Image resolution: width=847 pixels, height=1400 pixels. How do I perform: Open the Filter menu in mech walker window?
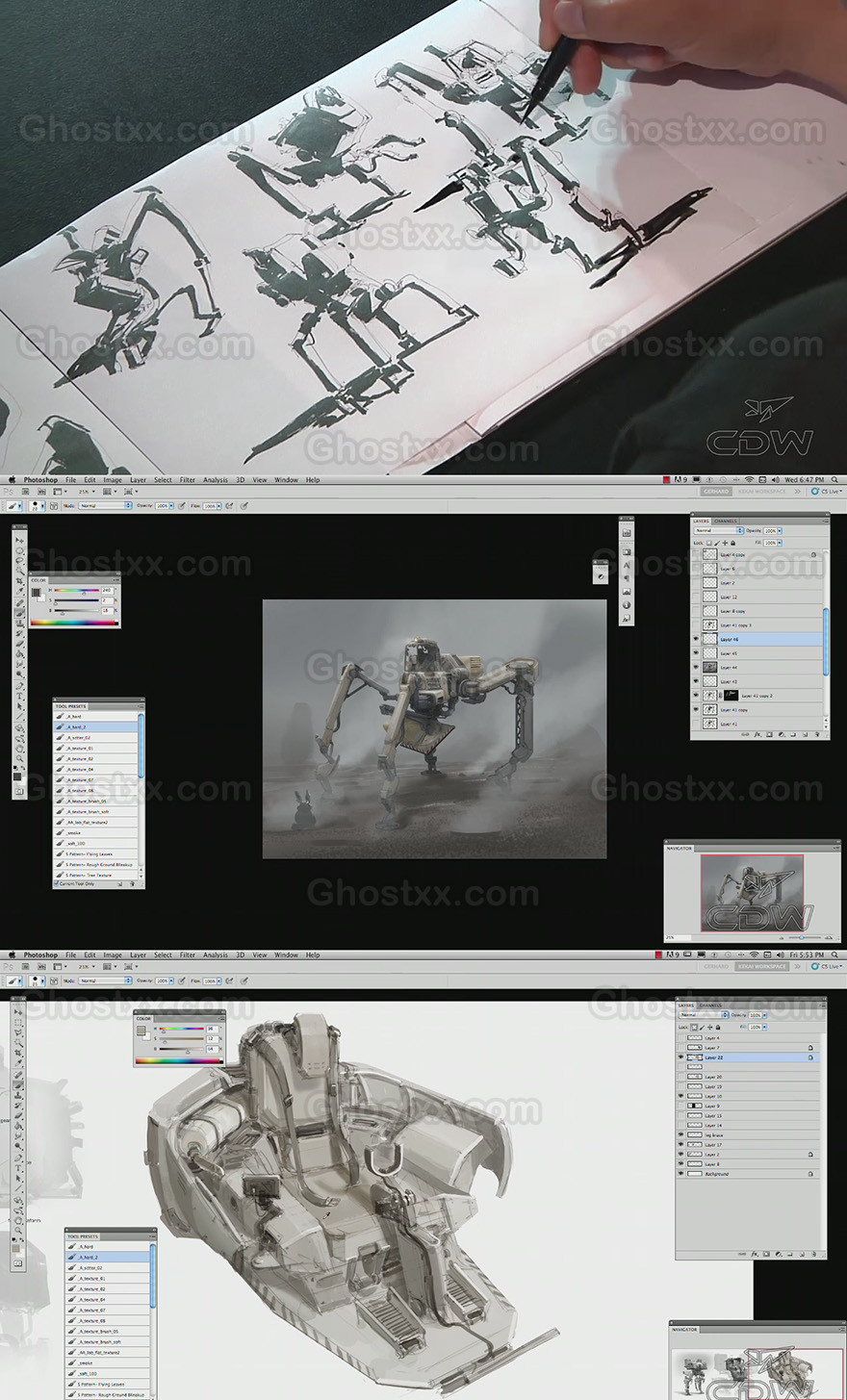point(188,479)
